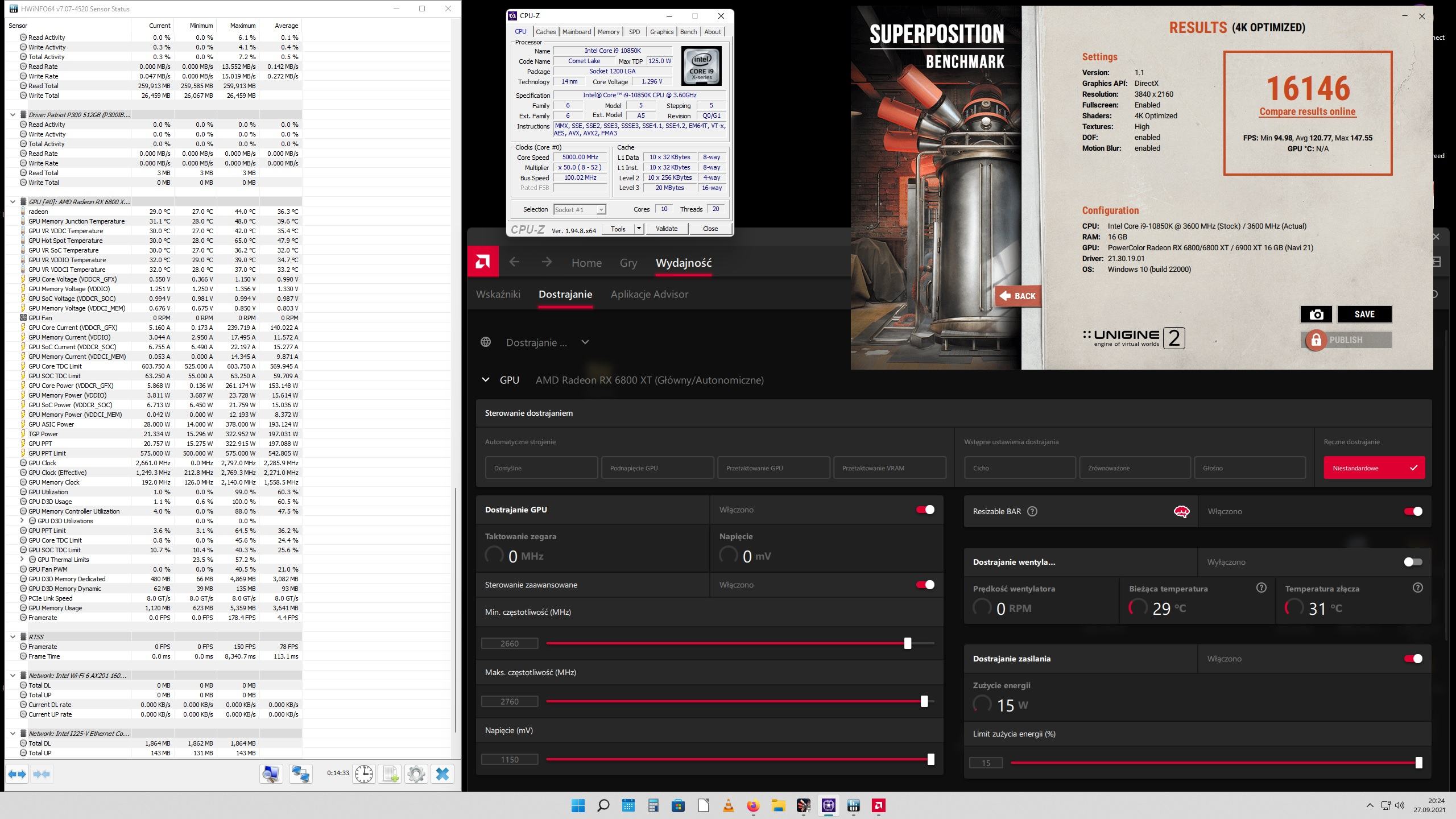This screenshot has width=1456, height=819.
Task: Disable the Resizable BAR toggle
Action: click(x=1413, y=511)
